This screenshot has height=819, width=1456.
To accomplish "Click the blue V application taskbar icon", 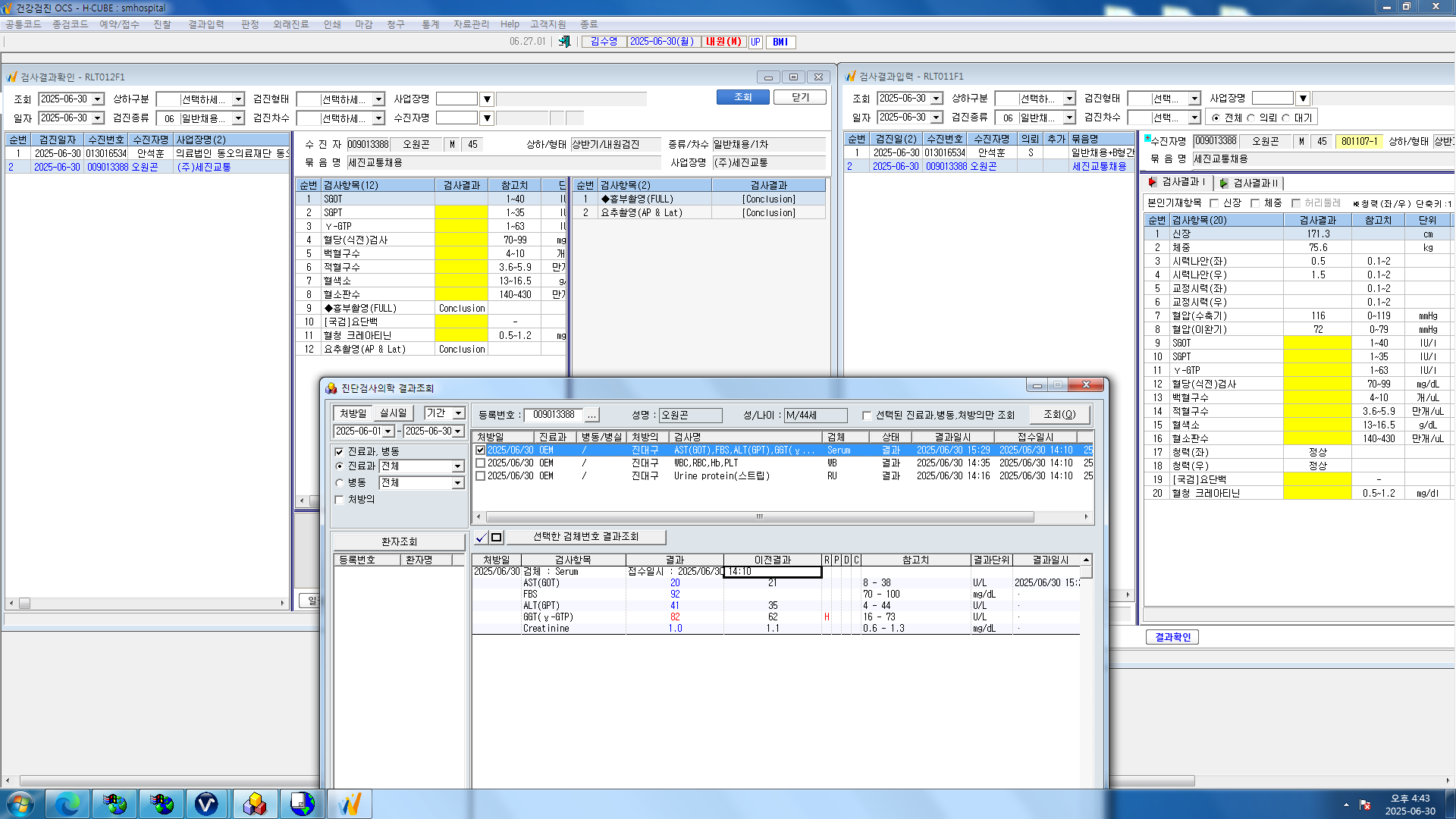I will coord(206,804).
